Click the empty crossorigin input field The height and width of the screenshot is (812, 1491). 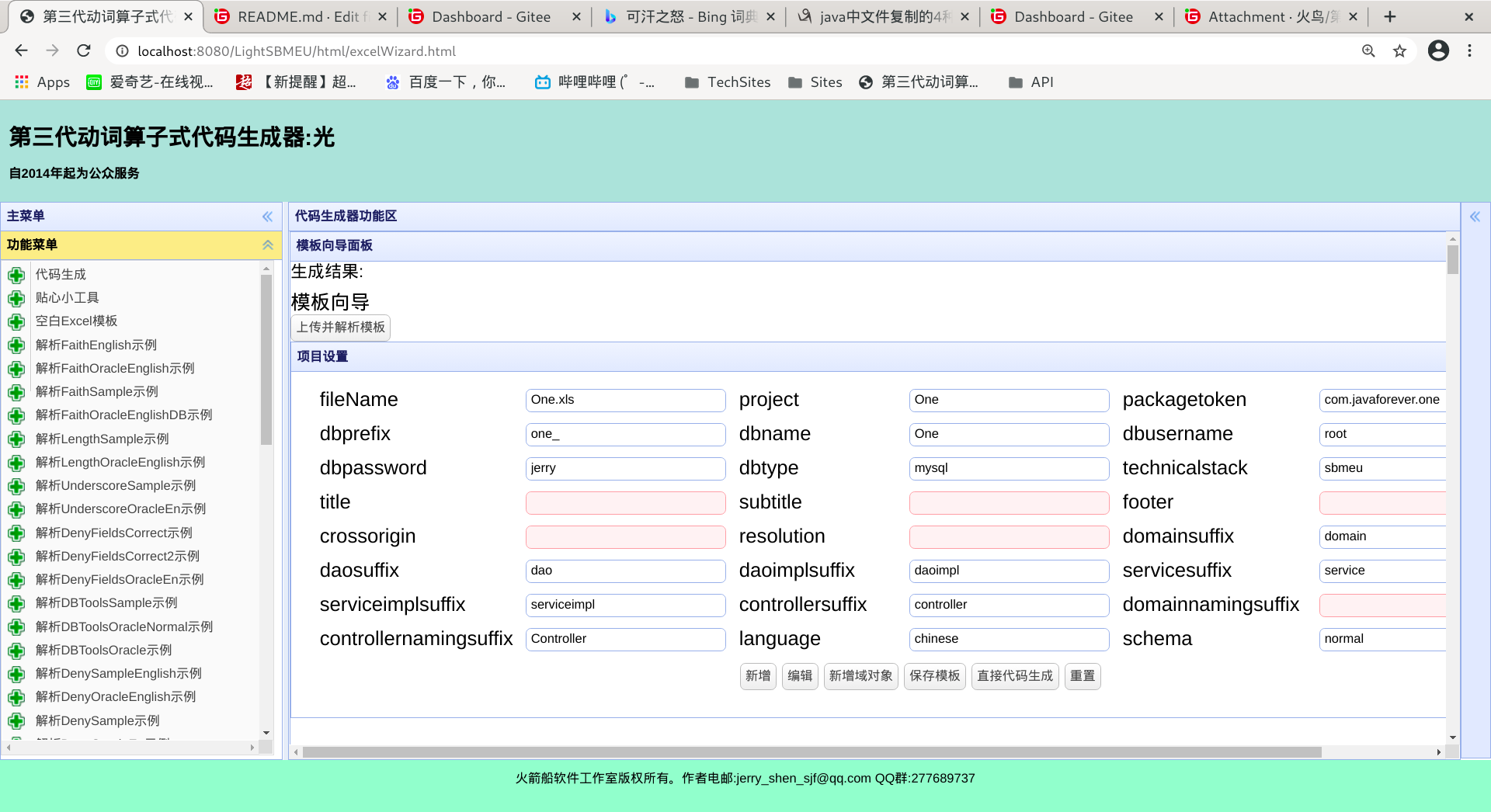[625, 536]
